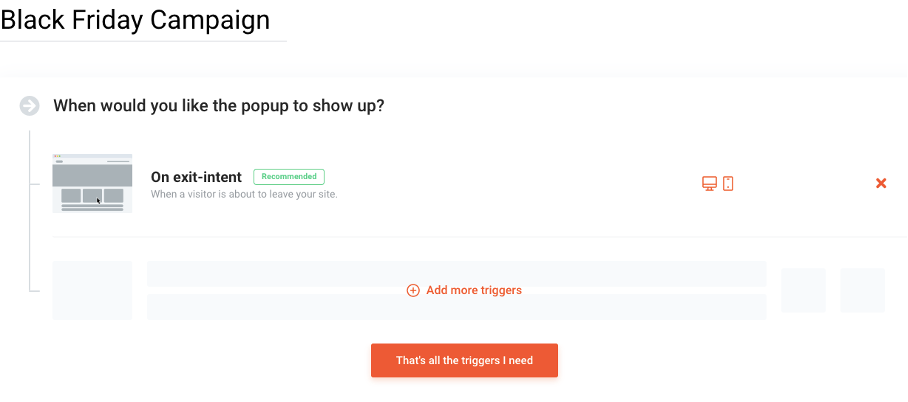The image size is (908, 402).
Task: Click the placeholder thumbnail box at left
Action: 92,290
